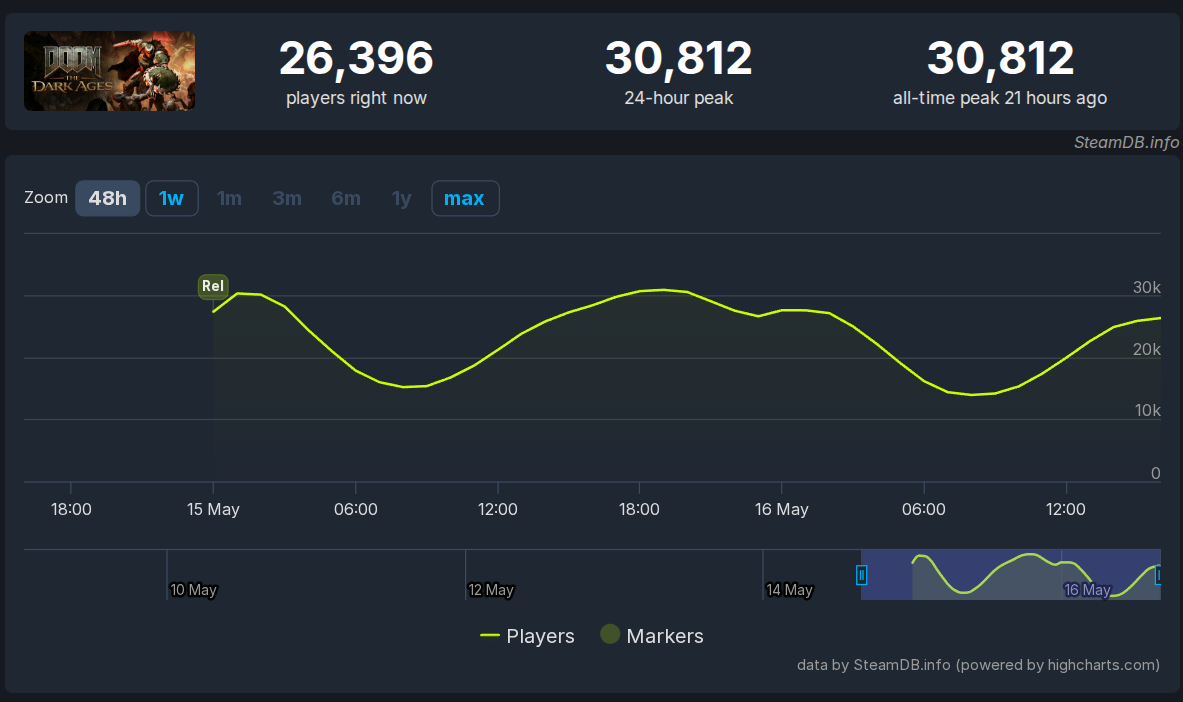
Task: Click the 15 May x-axis label
Action: coord(213,510)
